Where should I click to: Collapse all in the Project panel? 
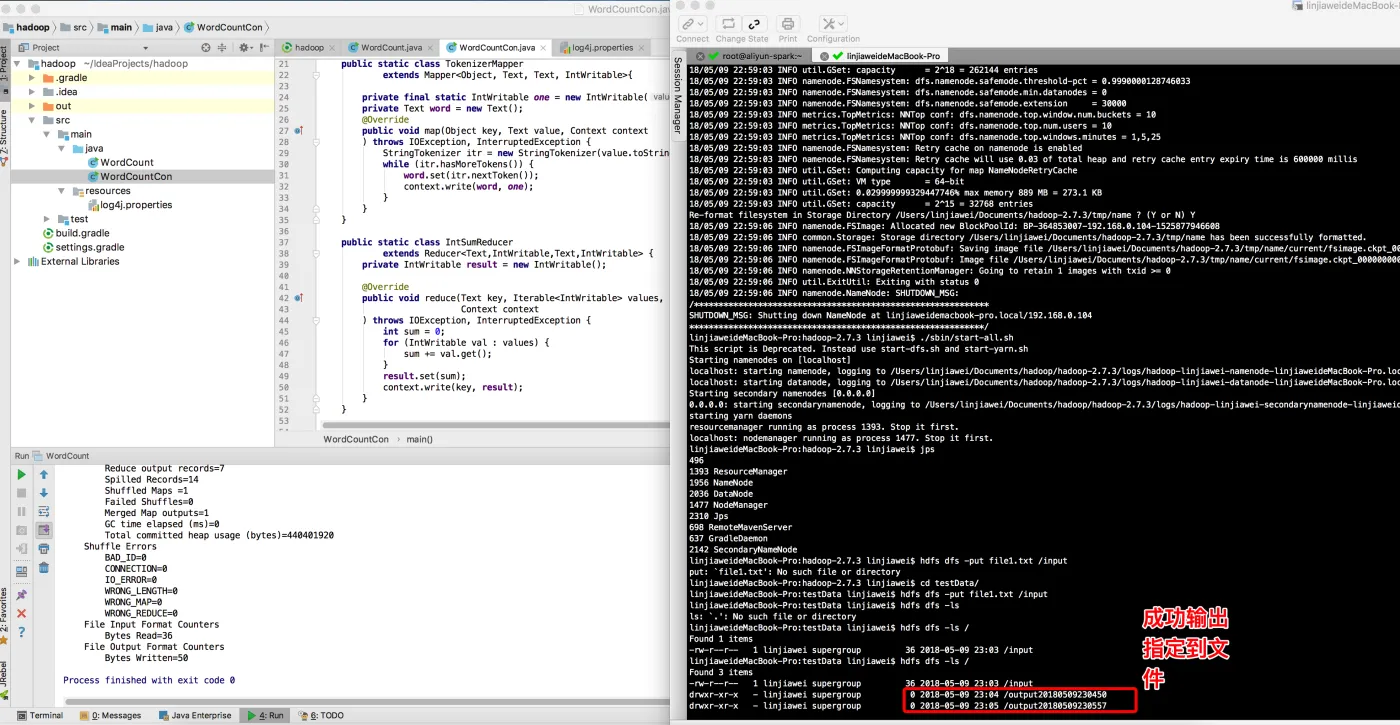(224, 47)
